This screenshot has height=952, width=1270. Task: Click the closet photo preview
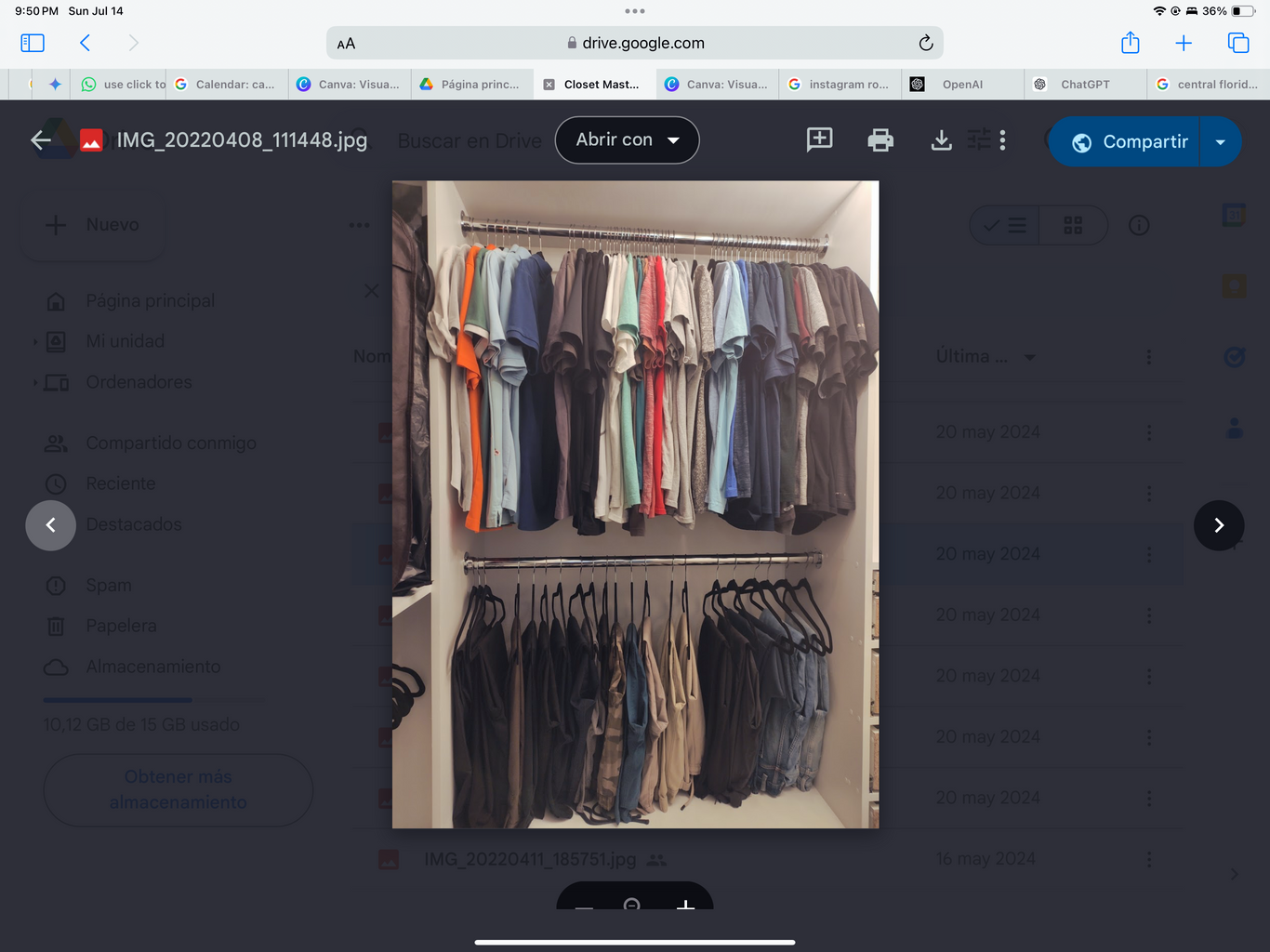(x=635, y=504)
